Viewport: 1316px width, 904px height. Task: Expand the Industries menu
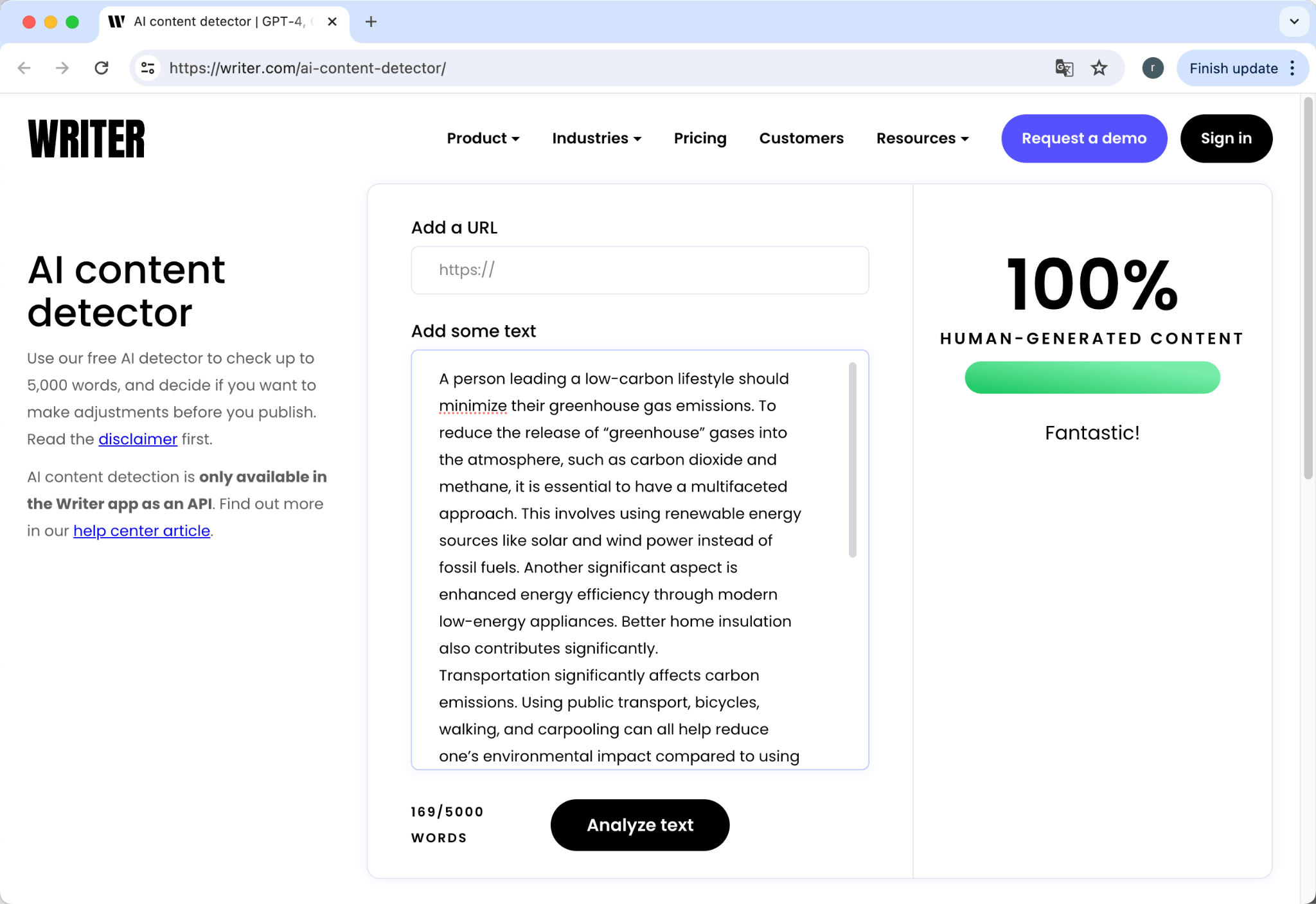pos(597,138)
